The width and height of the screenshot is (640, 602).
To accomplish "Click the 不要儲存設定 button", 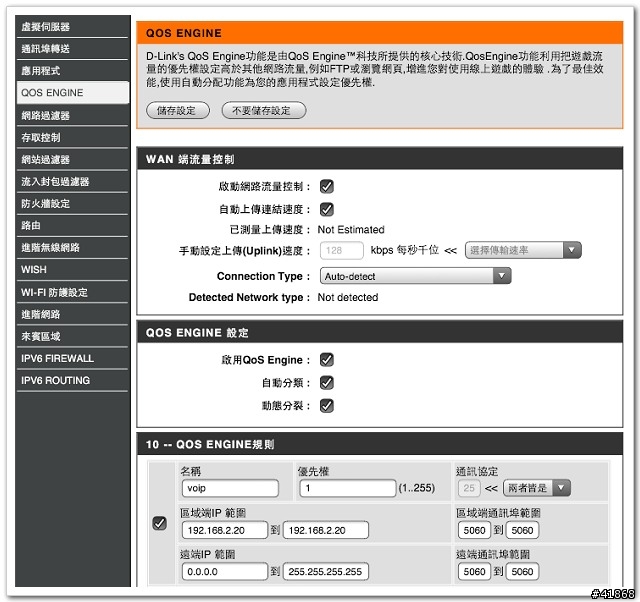I will coord(264,111).
